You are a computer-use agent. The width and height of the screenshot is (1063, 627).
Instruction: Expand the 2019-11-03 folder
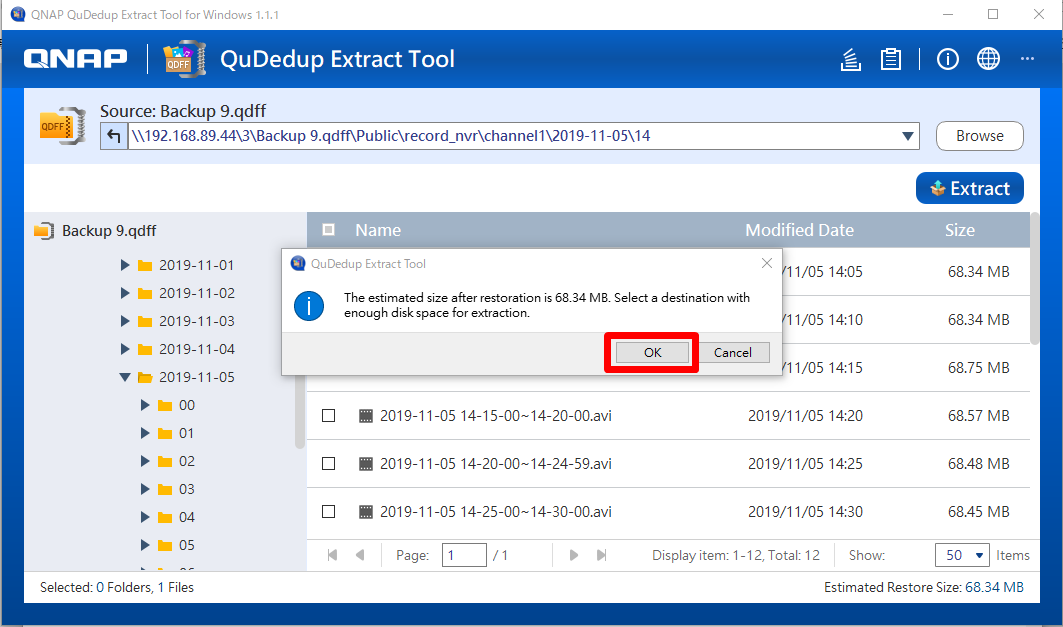tap(125, 321)
